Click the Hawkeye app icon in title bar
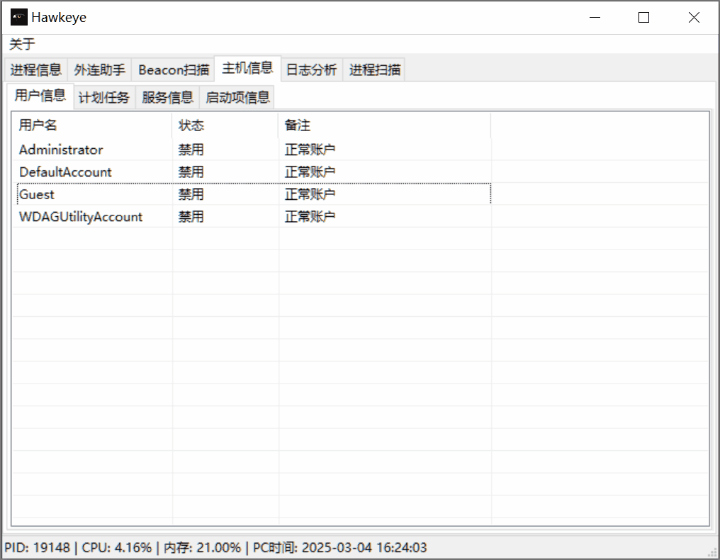The width and height of the screenshot is (720, 560). click(19, 17)
